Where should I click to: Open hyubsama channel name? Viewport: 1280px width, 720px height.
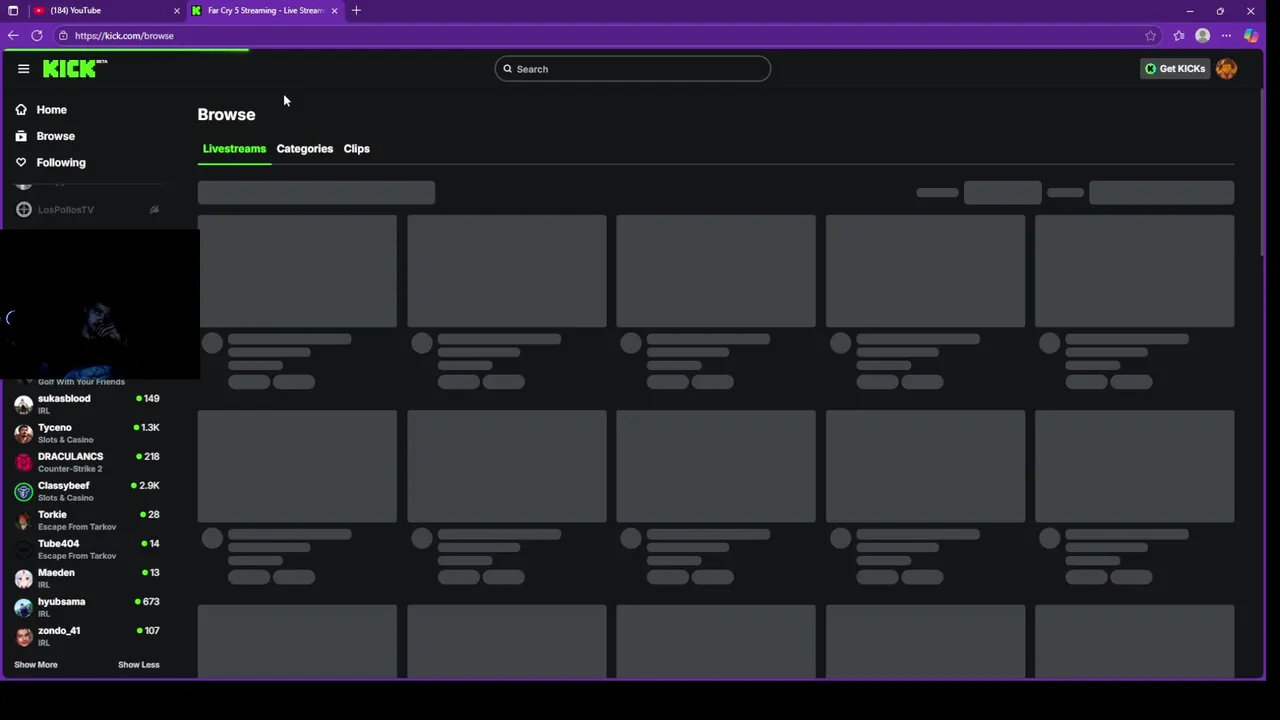click(x=61, y=602)
